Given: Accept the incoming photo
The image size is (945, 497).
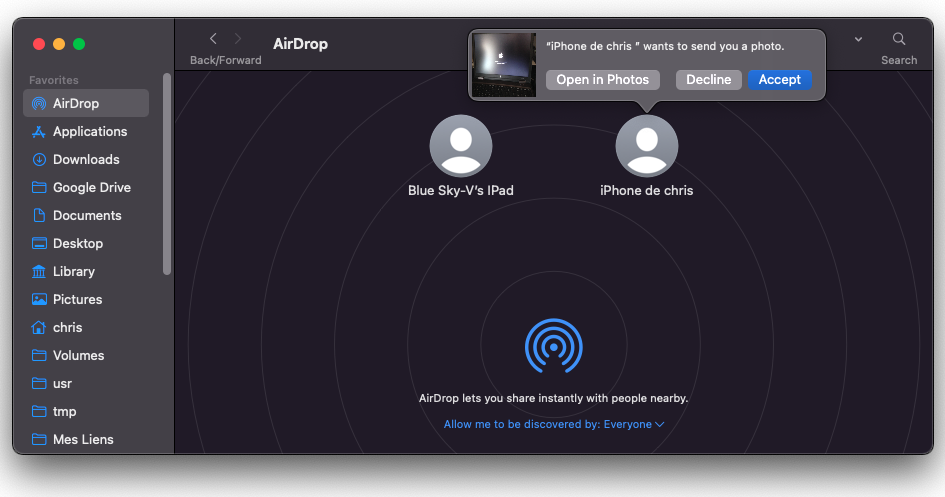Looking at the screenshot, I should pos(779,80).
